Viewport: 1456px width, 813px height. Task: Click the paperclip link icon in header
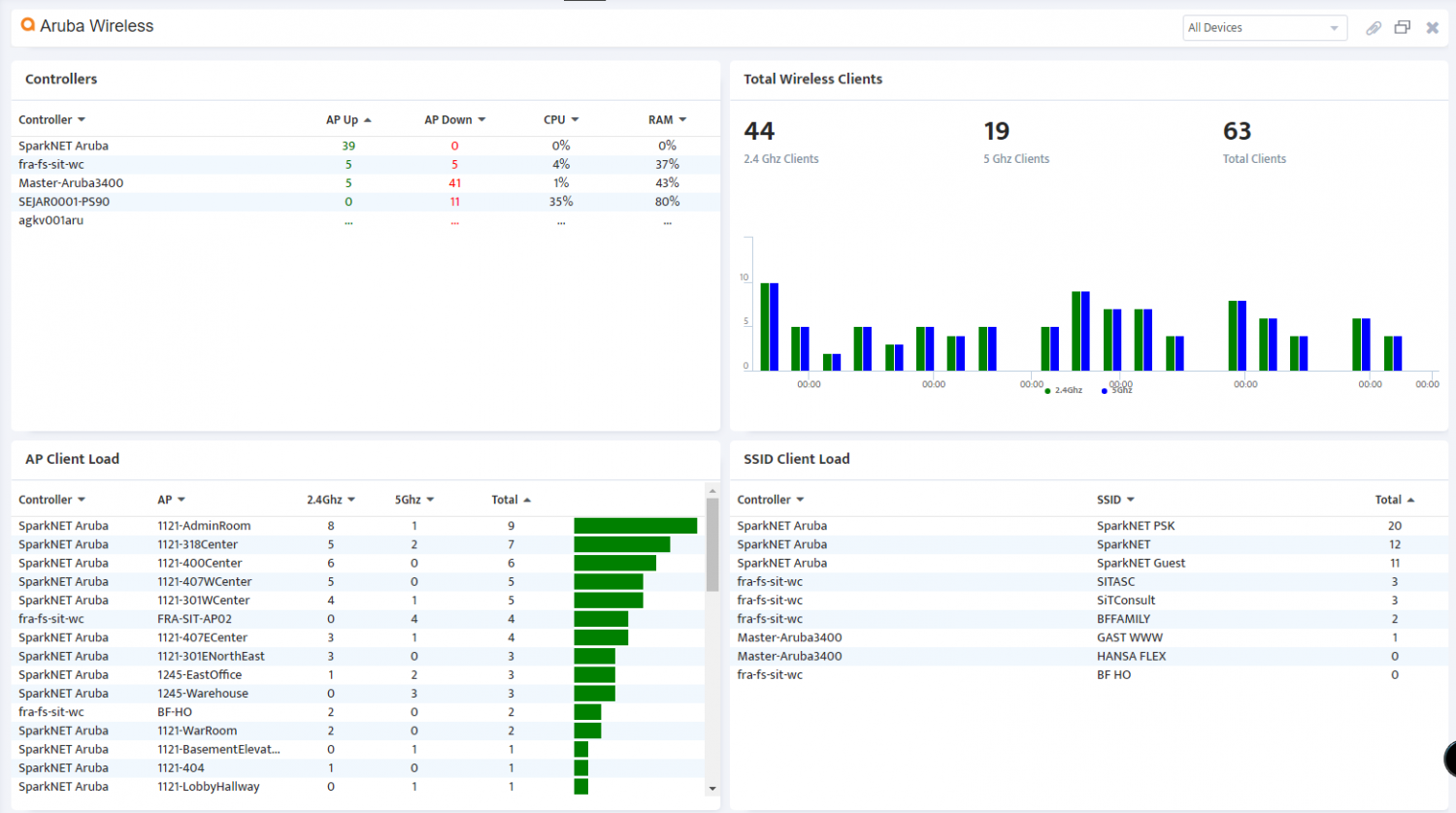[1373, 28]
